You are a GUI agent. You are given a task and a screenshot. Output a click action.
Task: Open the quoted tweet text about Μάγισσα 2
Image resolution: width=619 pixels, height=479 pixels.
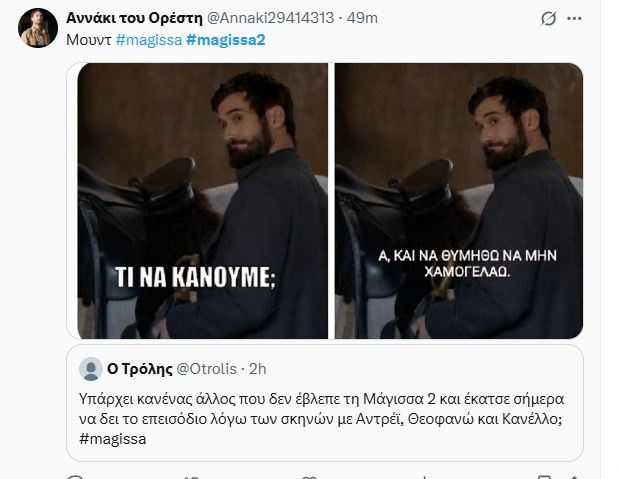click(321, 409)
